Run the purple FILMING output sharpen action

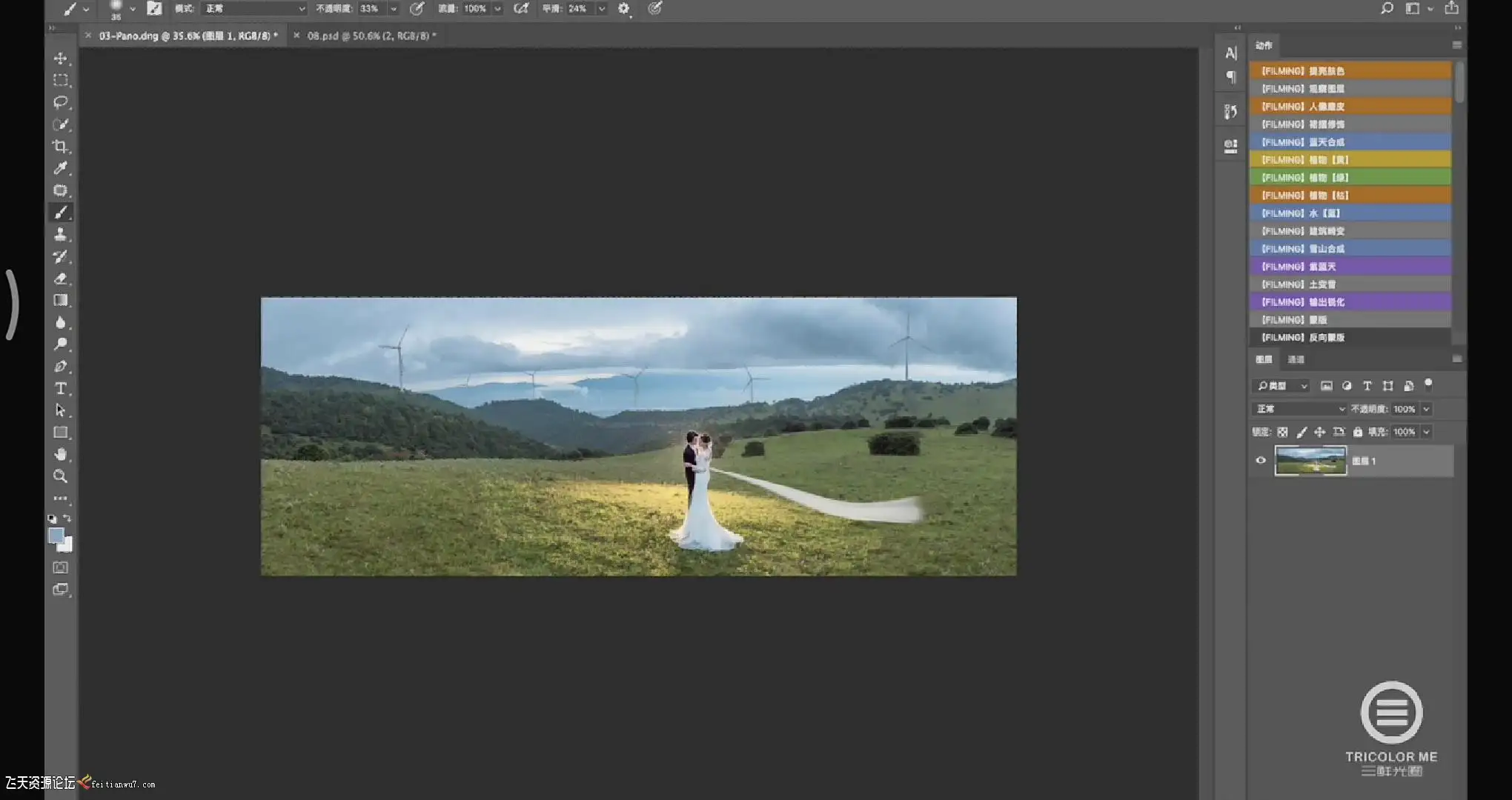point(1349,302)
